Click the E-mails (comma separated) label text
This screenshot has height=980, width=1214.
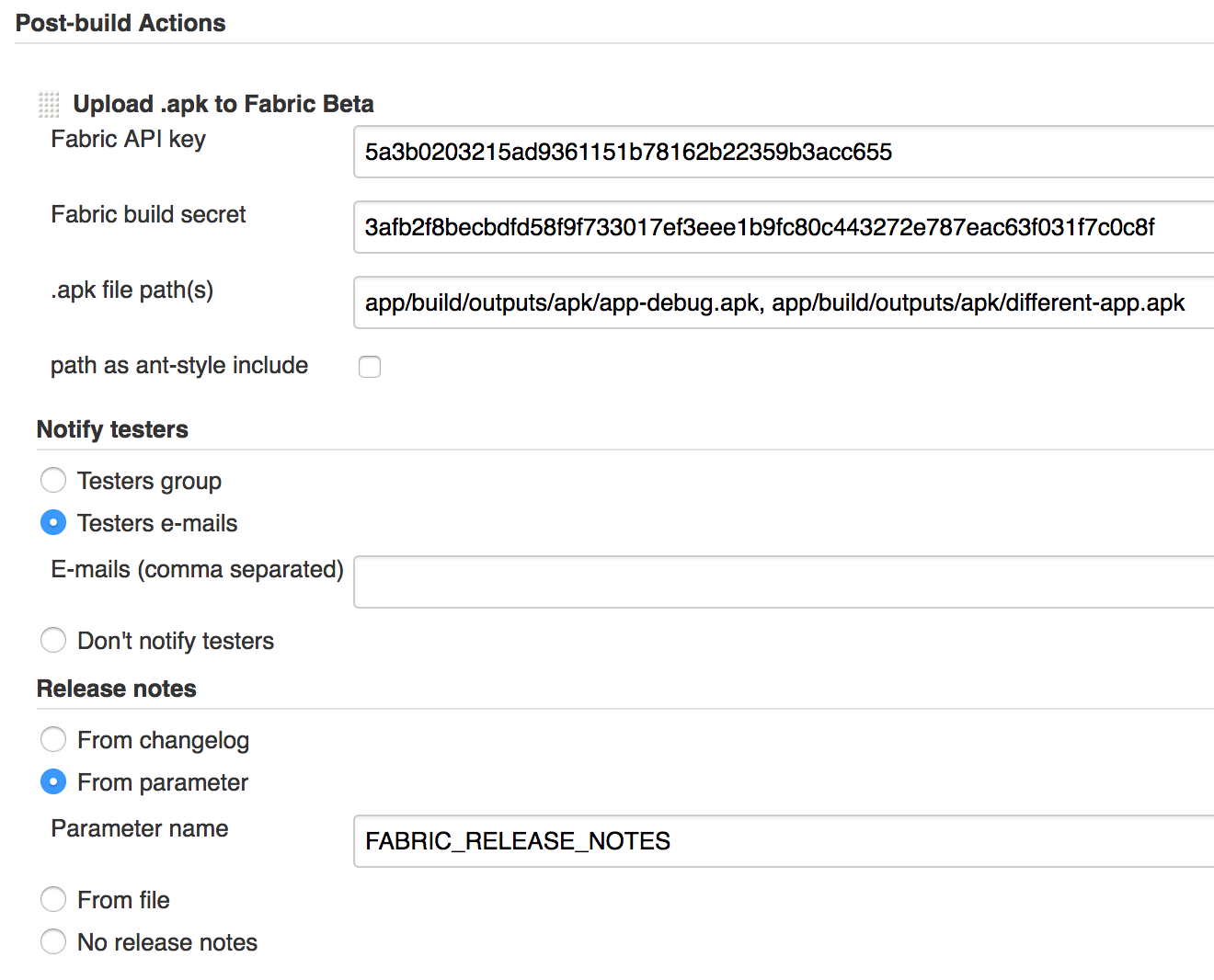[x=197, y=569]
